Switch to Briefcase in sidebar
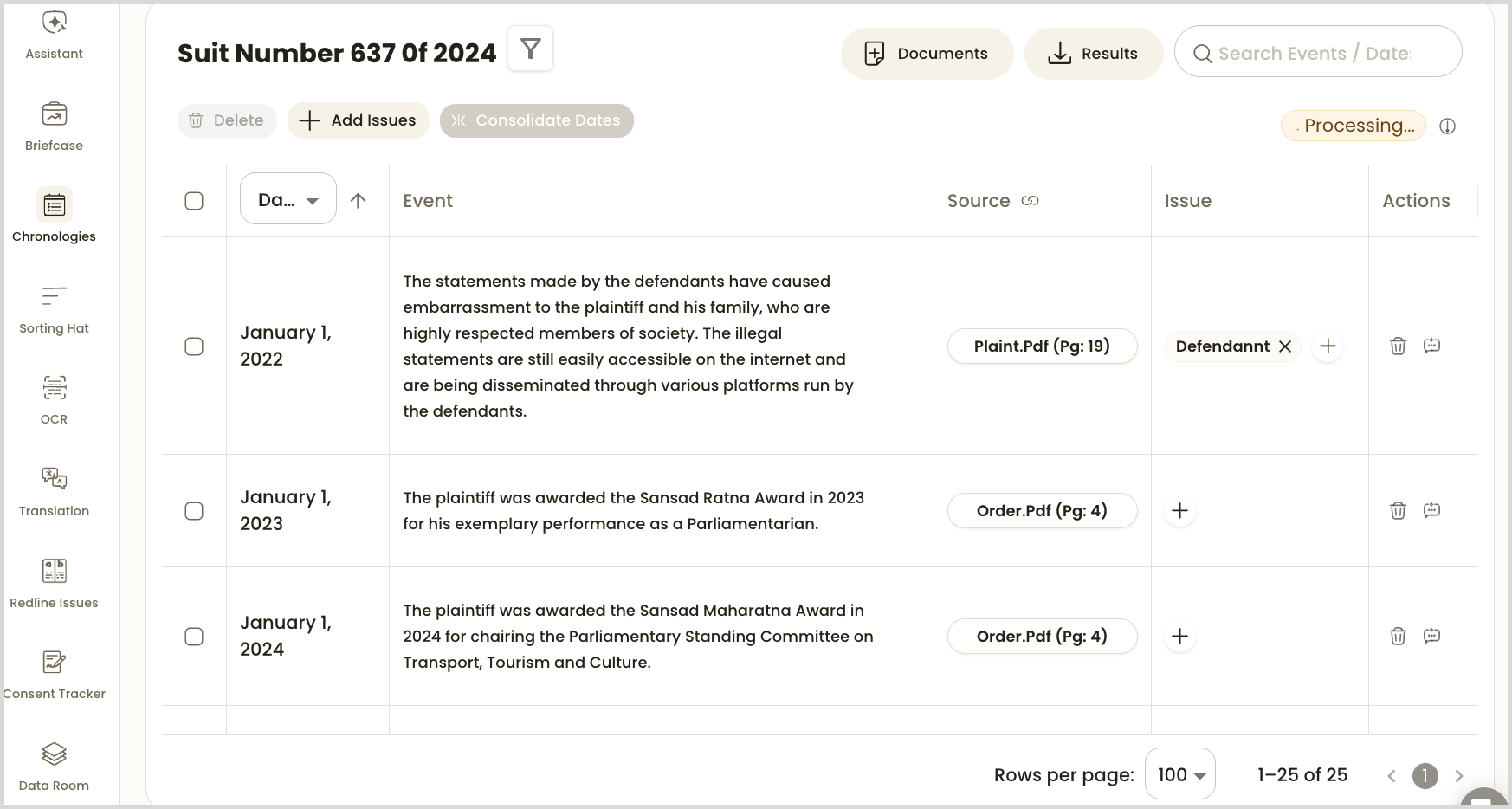 click(54, 125)
